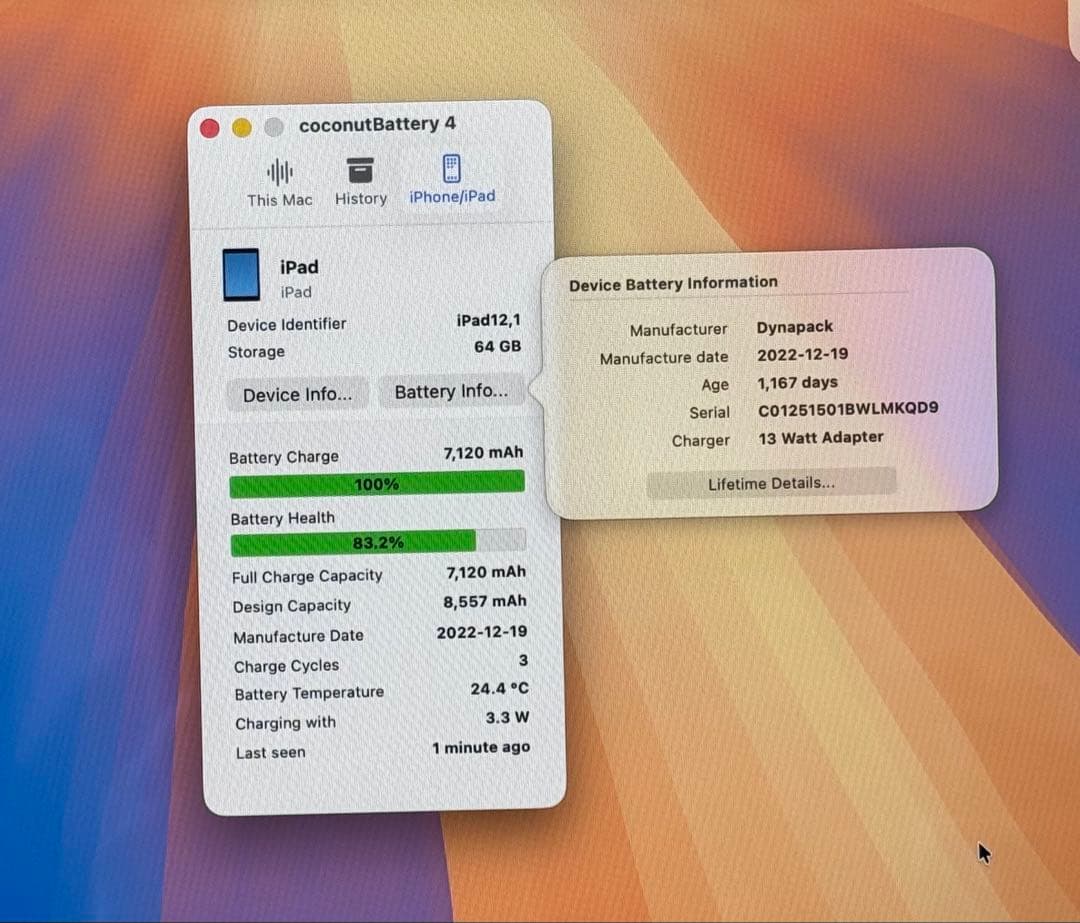
Task: Click the 3.3 W charging value
Action: click(507, 718)
